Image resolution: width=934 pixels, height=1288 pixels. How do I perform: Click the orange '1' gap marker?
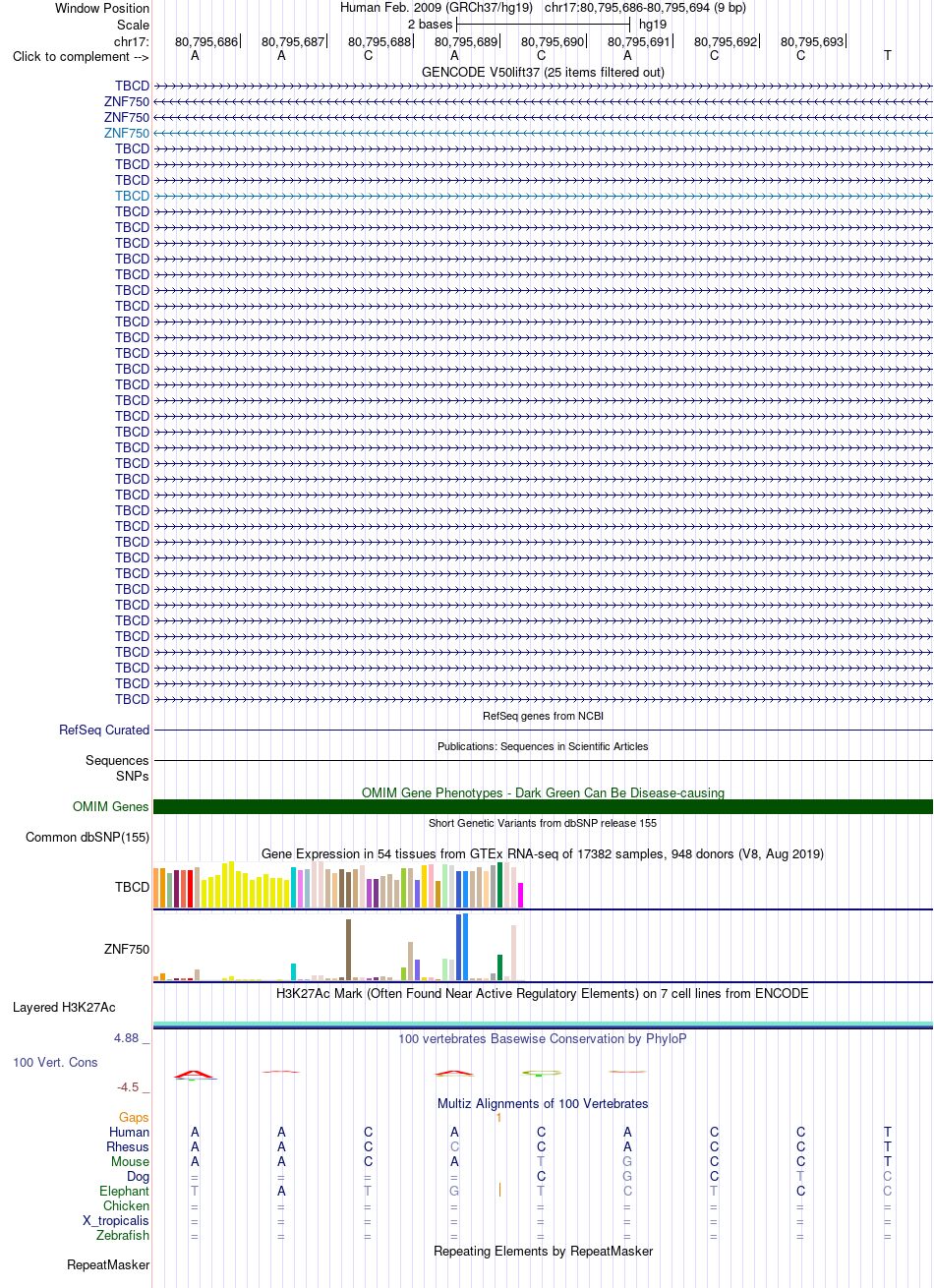coord(499,1118)
